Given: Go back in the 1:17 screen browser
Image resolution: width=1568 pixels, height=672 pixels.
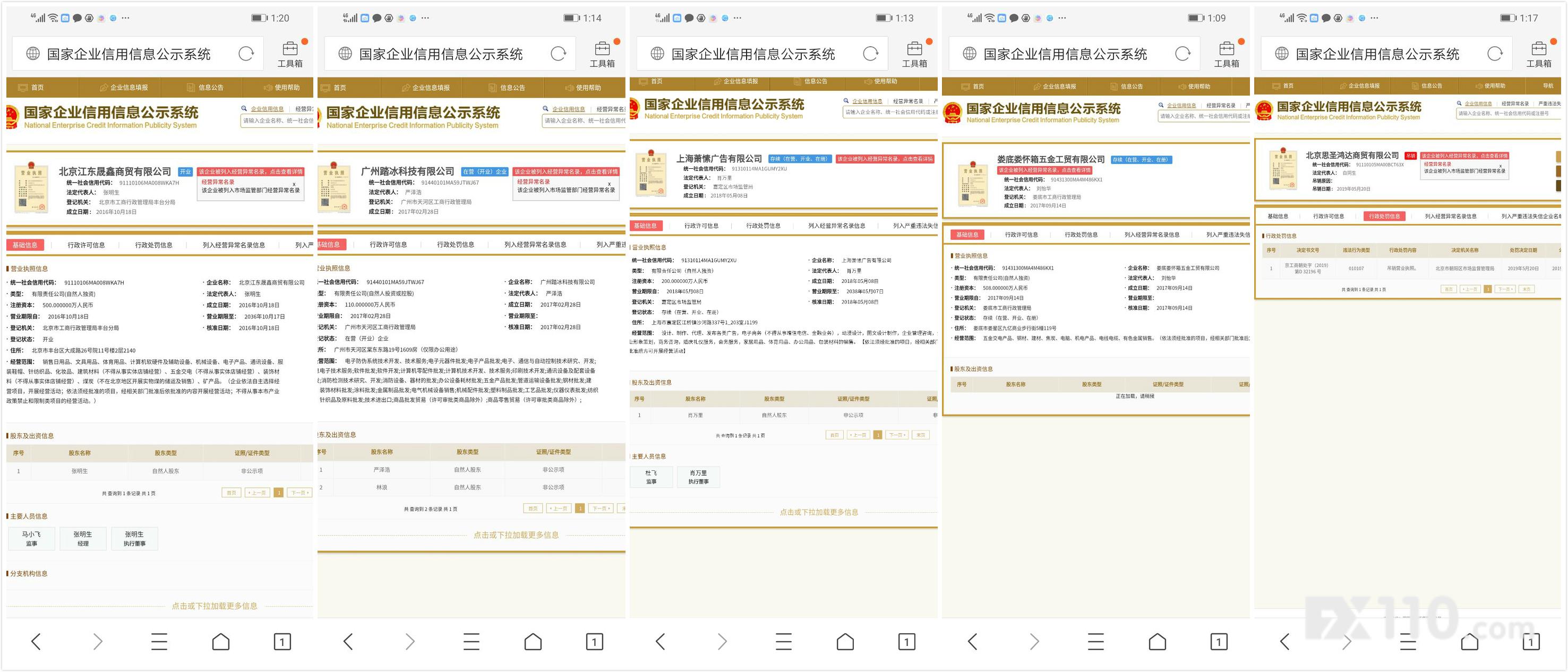Looking at the screenshot, I should tap(1285, 642).
